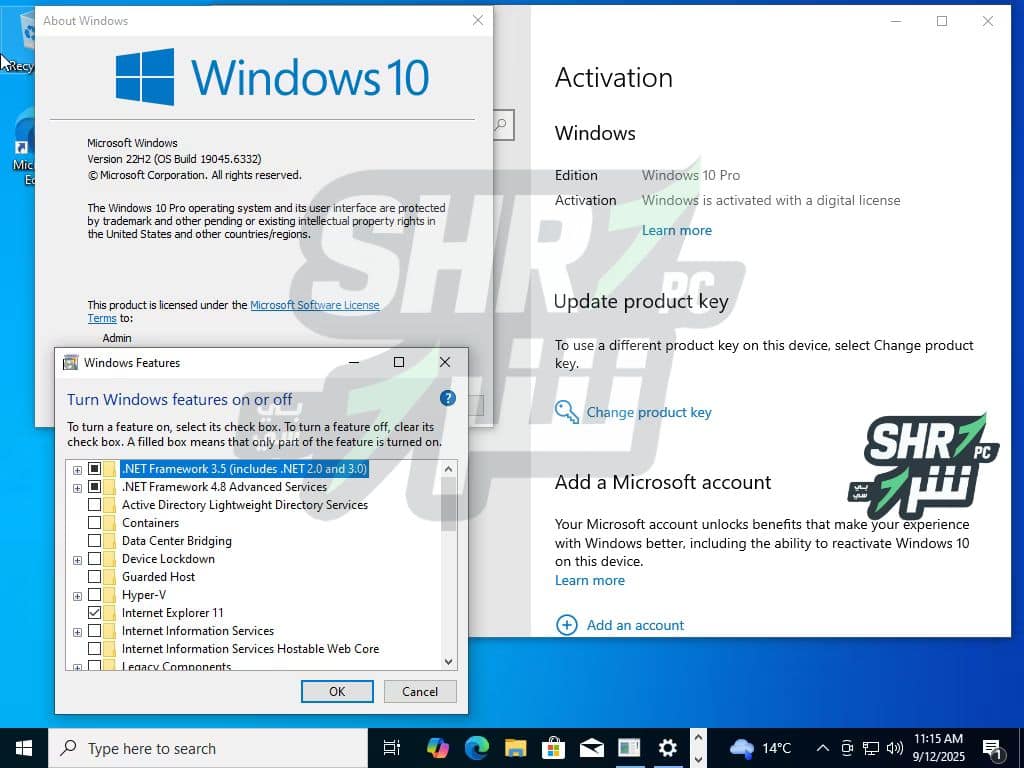Enable the Guarded Host checkbox
1024x768 pixels.
[x=94, y=577]
